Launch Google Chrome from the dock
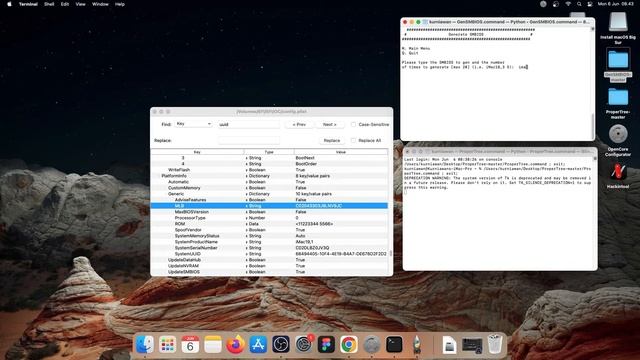Image resolution: width=640 pixels, height=360 pixels. [349, 344]
